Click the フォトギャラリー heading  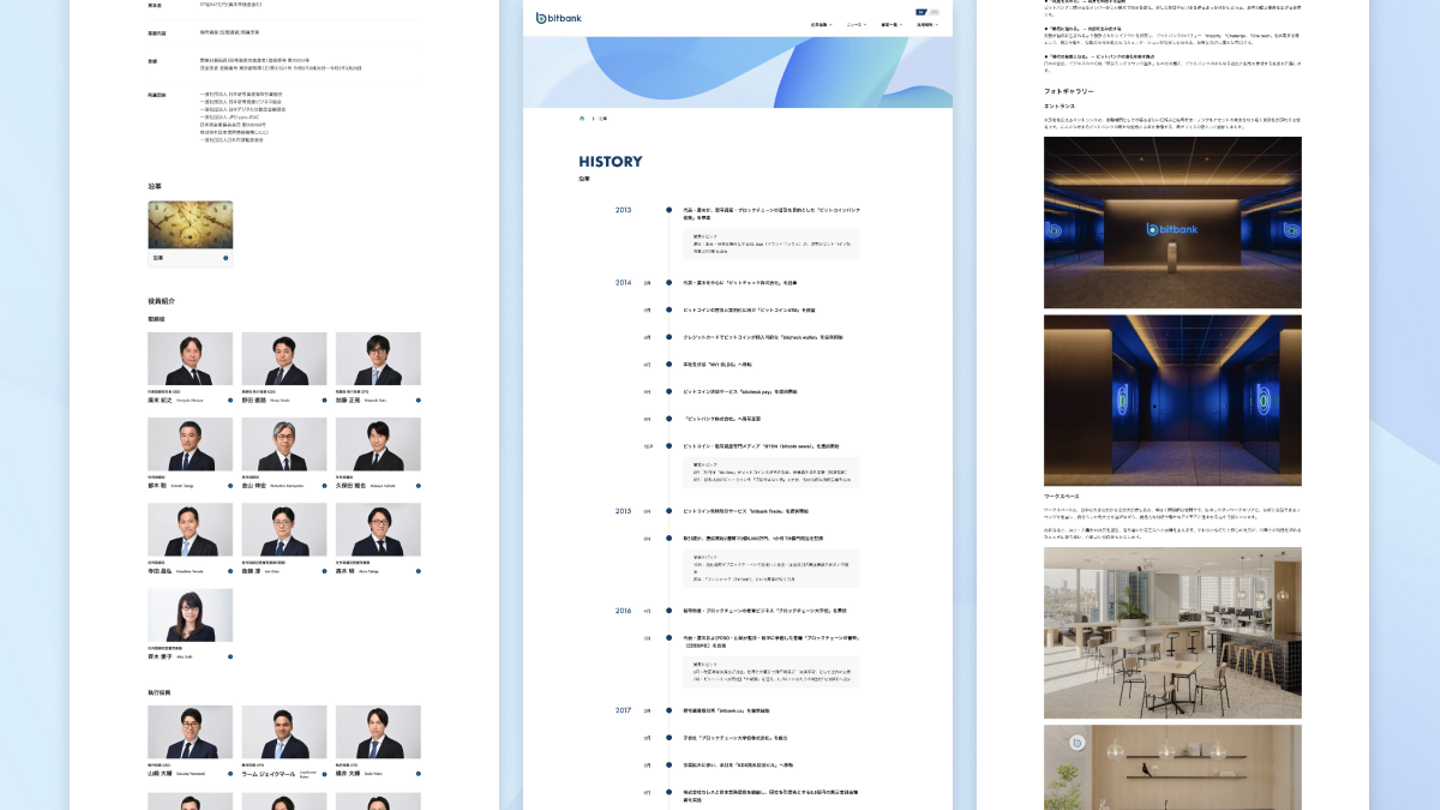click(1069, 91)
